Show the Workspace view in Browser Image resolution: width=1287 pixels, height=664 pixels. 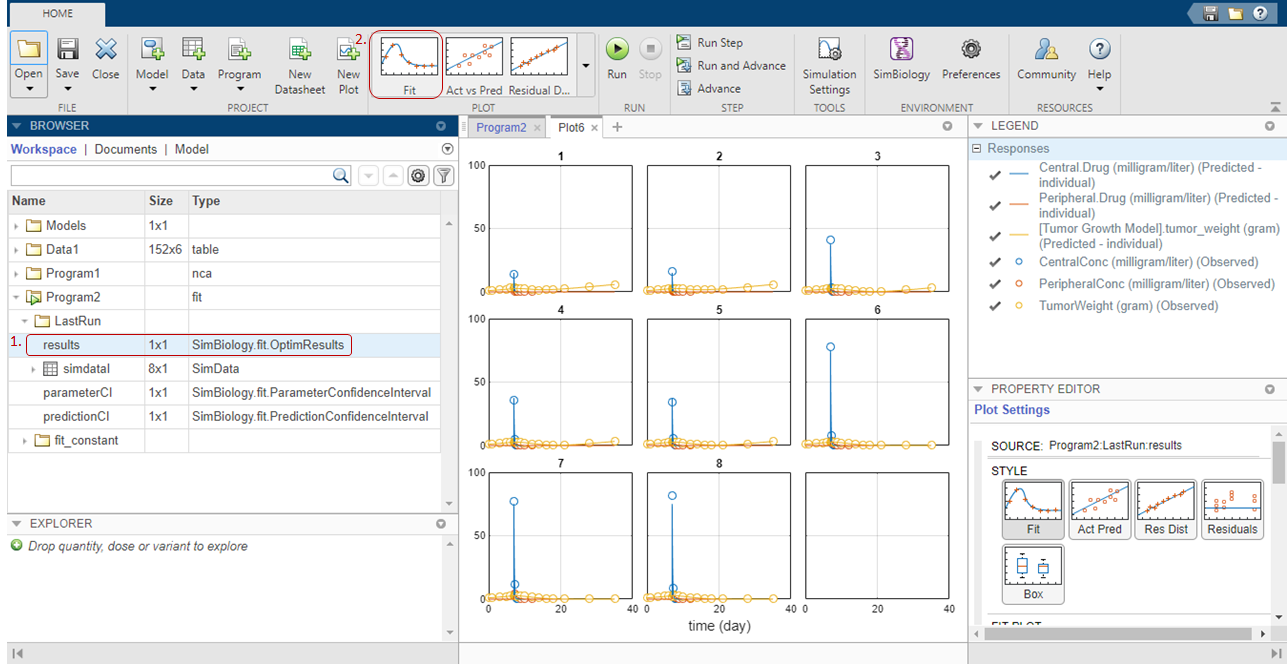[x=43, y=149]
